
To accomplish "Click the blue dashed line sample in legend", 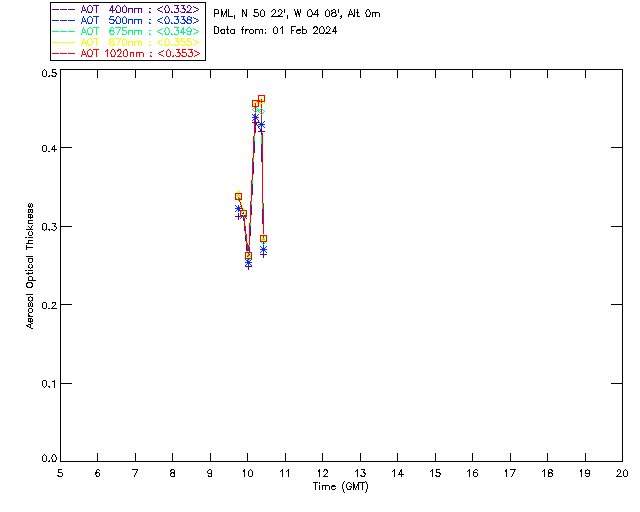I will (x=64, y=20).
